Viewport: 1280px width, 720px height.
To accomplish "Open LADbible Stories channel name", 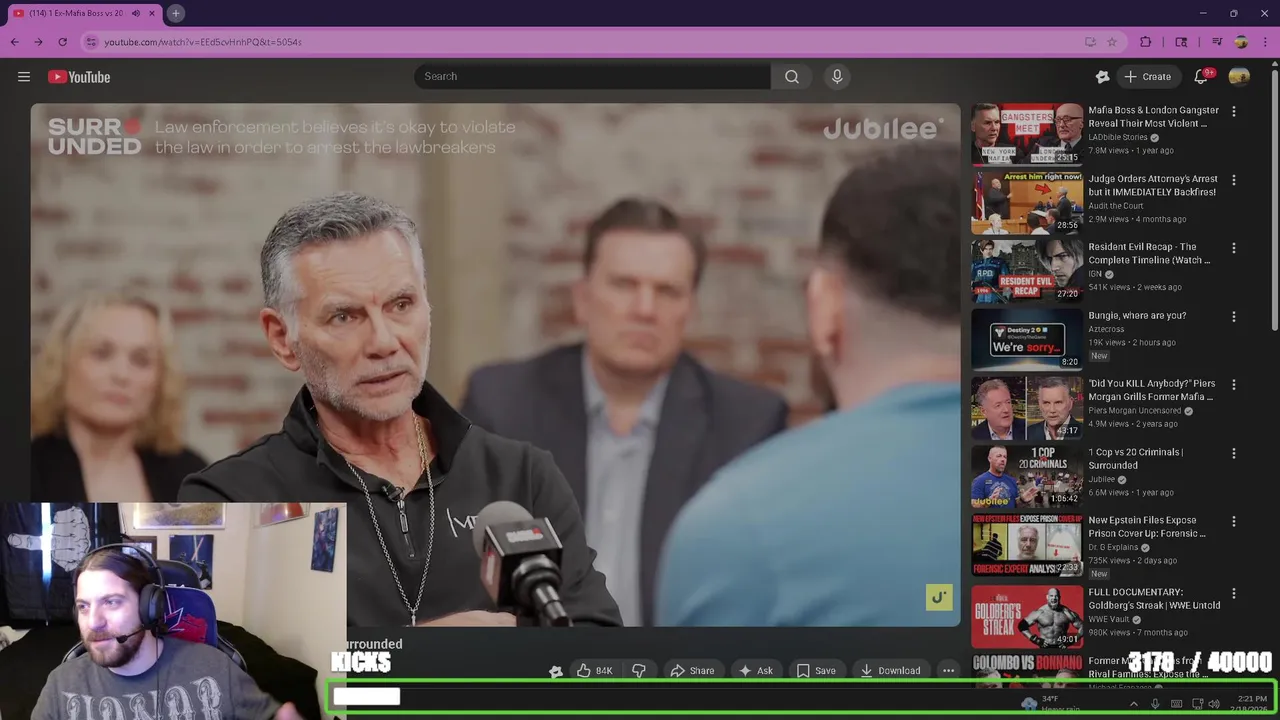I will [x=1118, y=137].
